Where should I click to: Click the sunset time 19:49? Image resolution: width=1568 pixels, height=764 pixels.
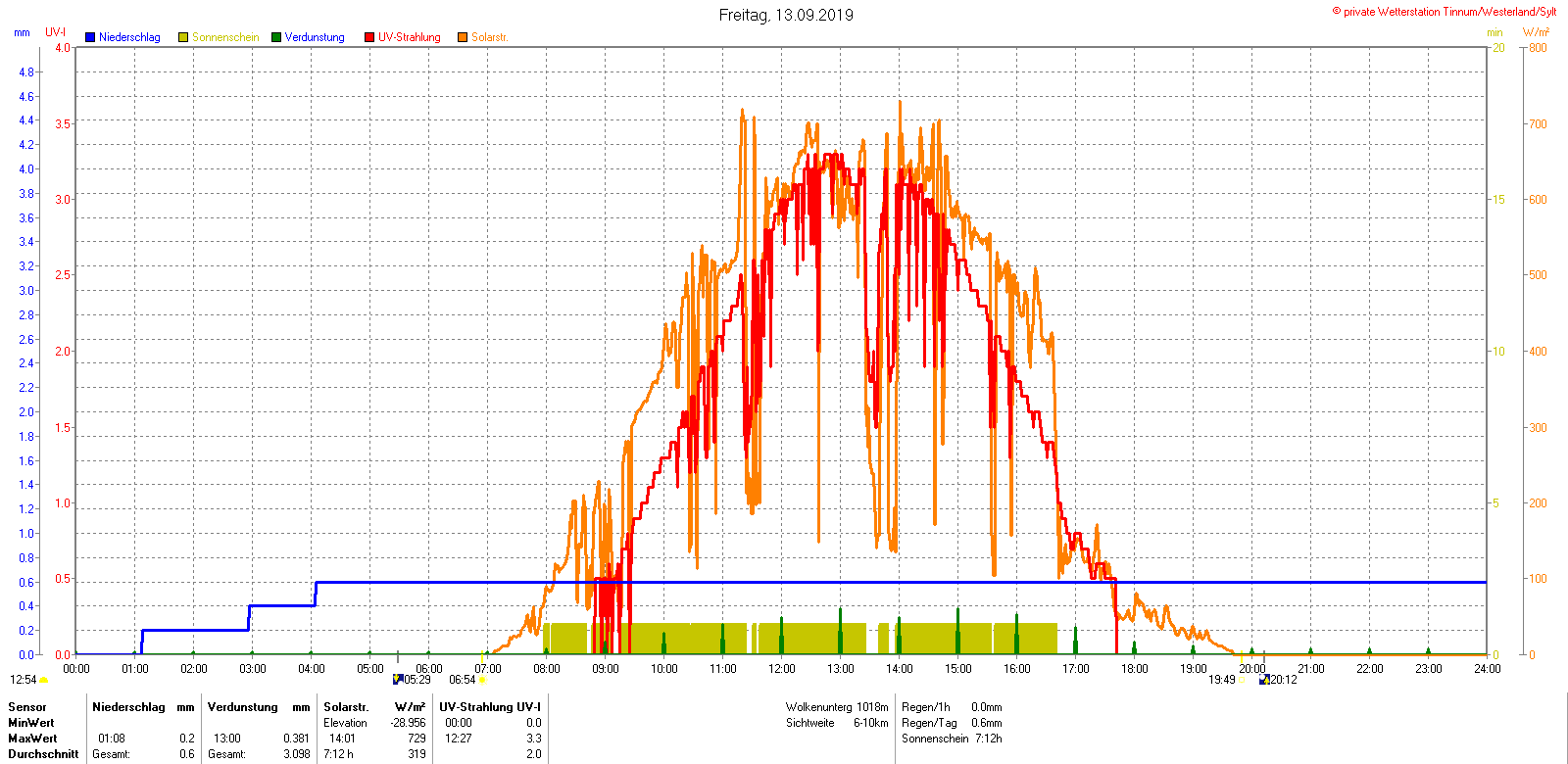pyautogui.click(x=1221, y=680)
